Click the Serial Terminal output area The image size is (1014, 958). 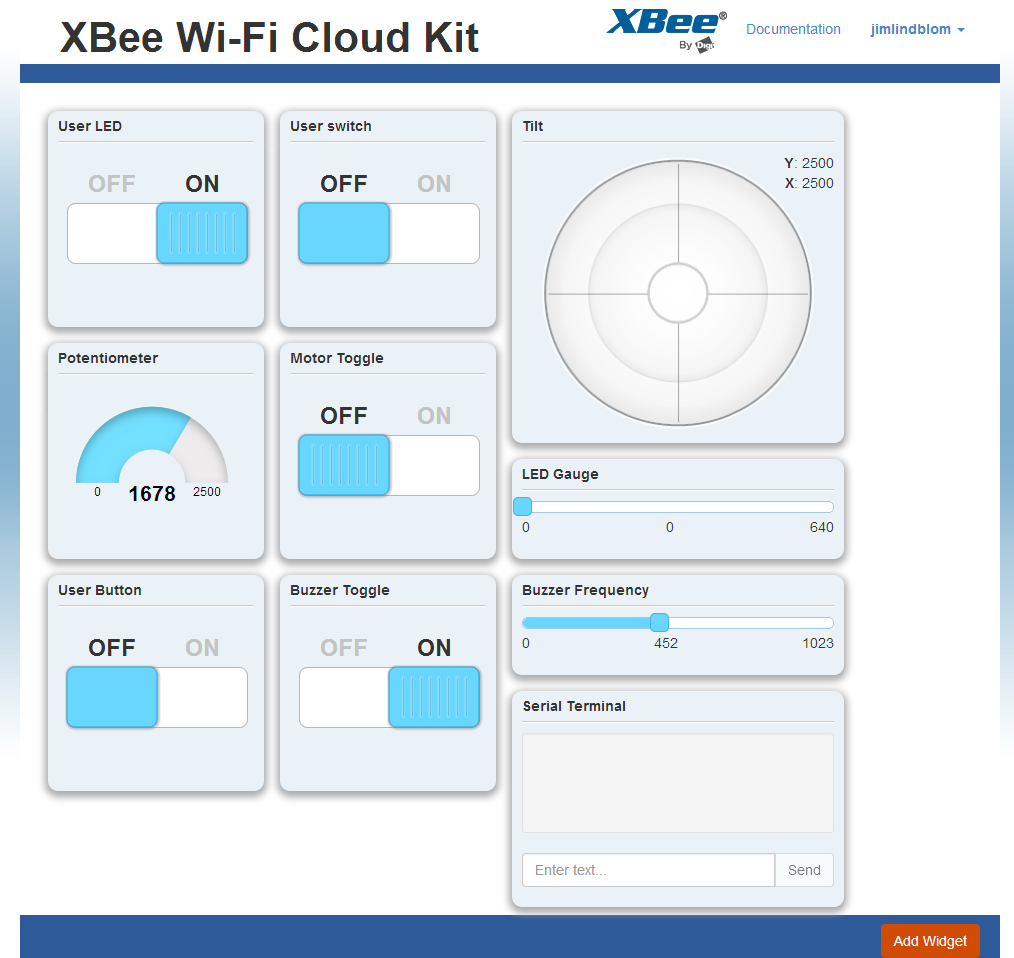click(678, 783)
